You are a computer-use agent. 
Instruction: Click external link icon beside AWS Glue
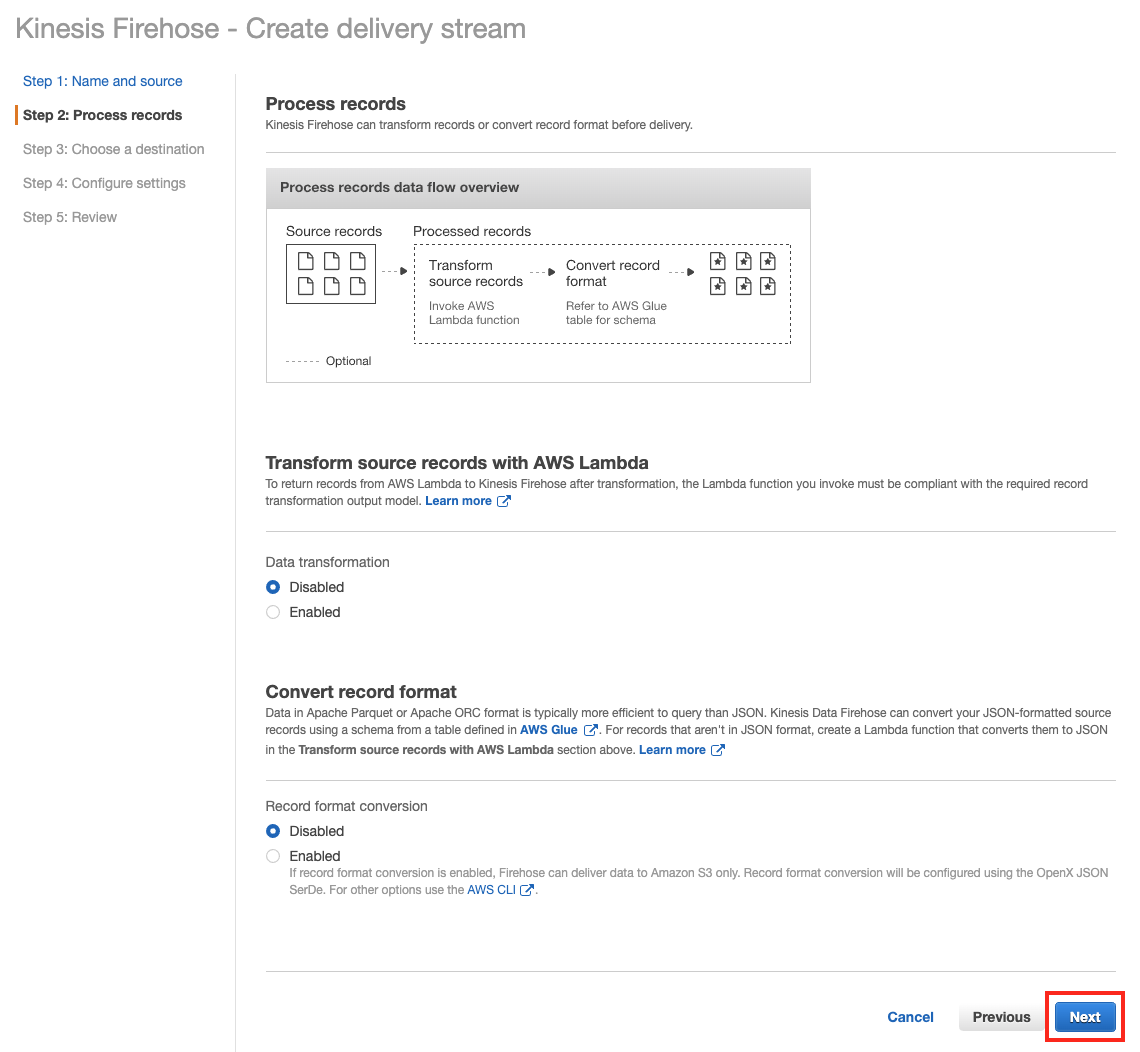(x=591, y=731)
